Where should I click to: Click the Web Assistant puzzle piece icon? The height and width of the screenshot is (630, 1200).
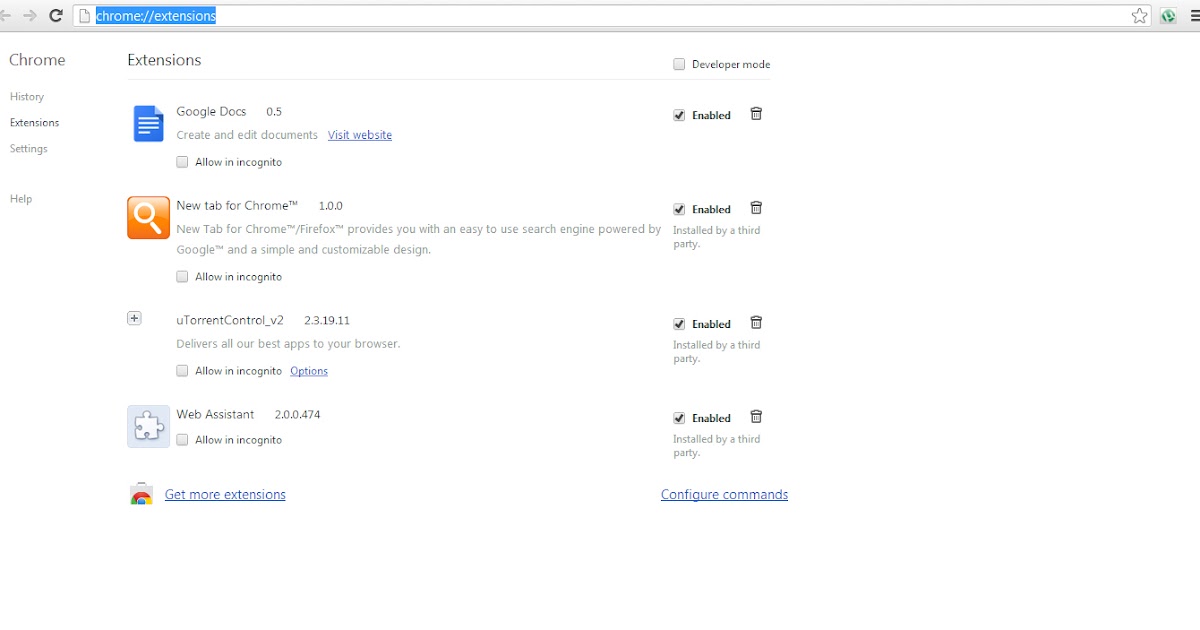[x=148, y=426]
